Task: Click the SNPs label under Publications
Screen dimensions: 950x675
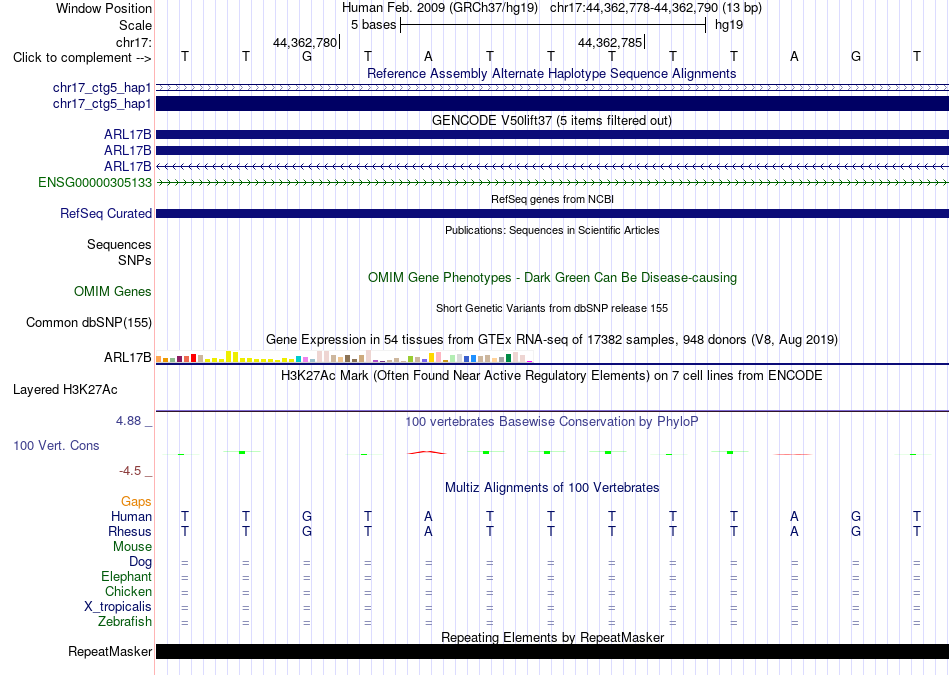Action: 135,260
